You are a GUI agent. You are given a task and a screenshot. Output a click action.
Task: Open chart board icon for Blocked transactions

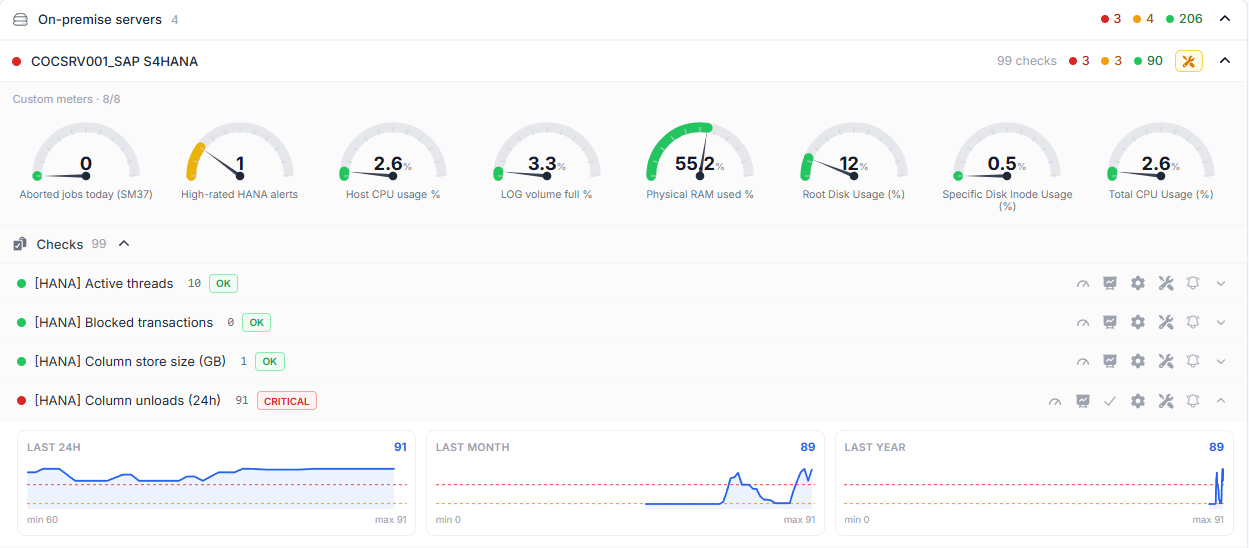tap(1110, 322)
